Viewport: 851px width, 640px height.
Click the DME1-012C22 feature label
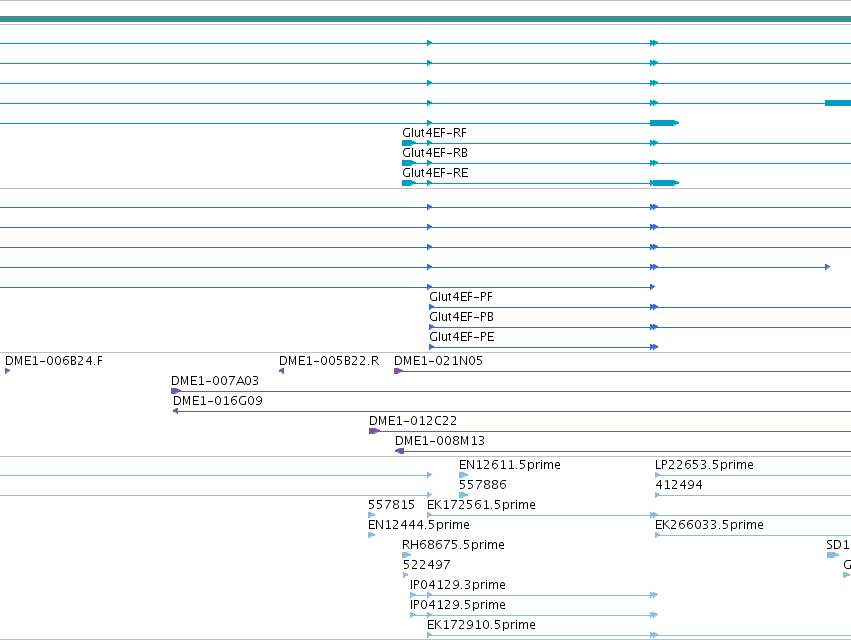coord(413,421)
